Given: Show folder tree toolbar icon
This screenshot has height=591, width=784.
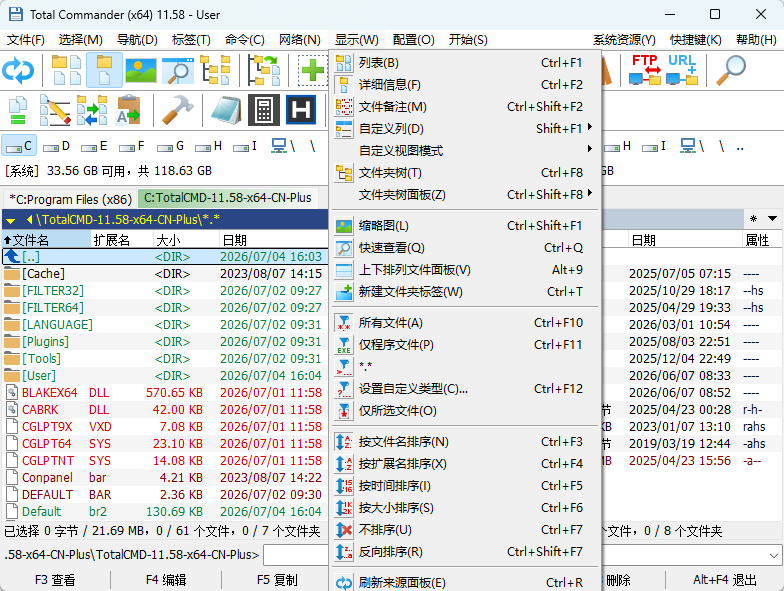Looking at the screenshot, I should click(x=216, y=70).
